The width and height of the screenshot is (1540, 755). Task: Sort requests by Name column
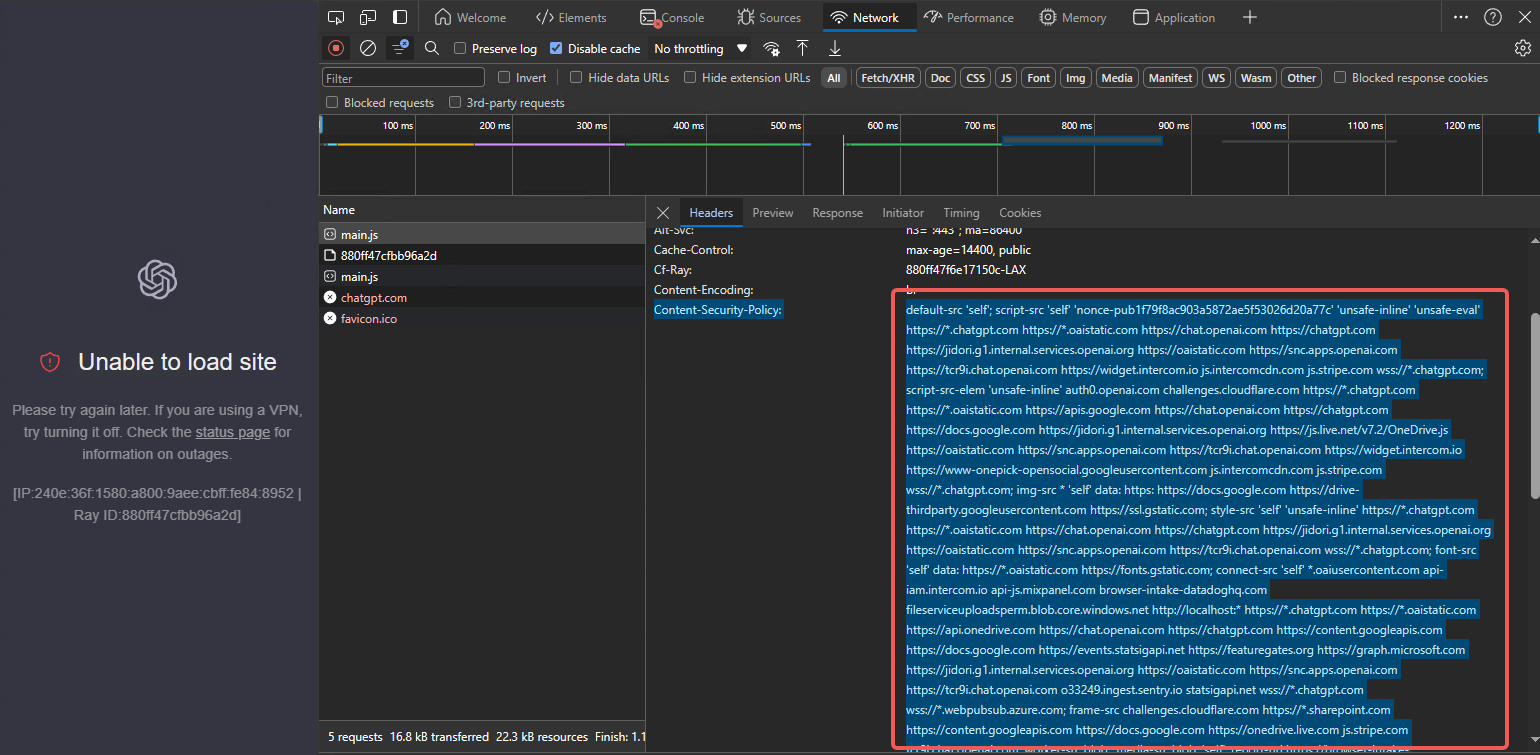tap(482, 210)
